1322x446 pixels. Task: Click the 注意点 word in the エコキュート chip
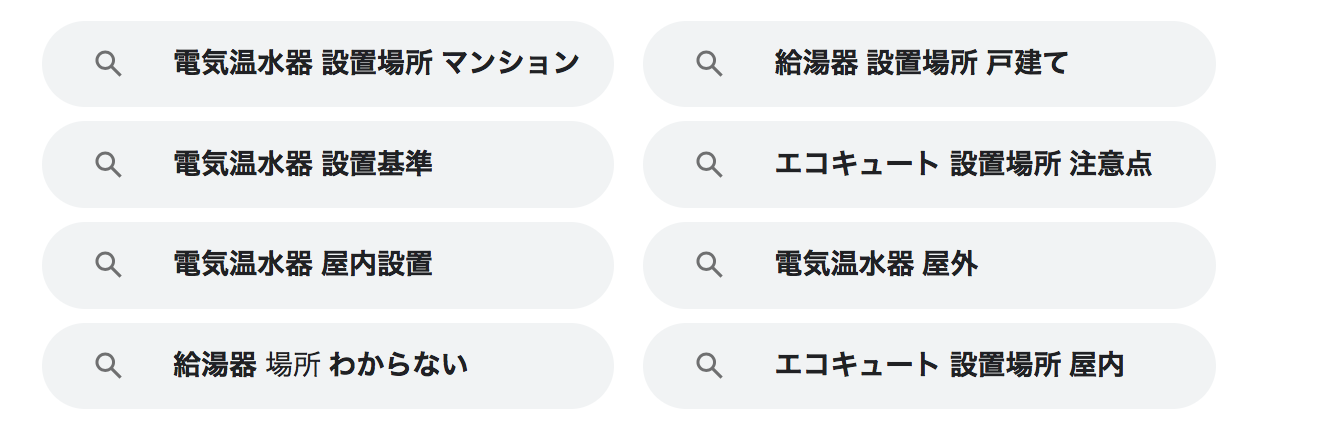click(x=1111, y=164)
